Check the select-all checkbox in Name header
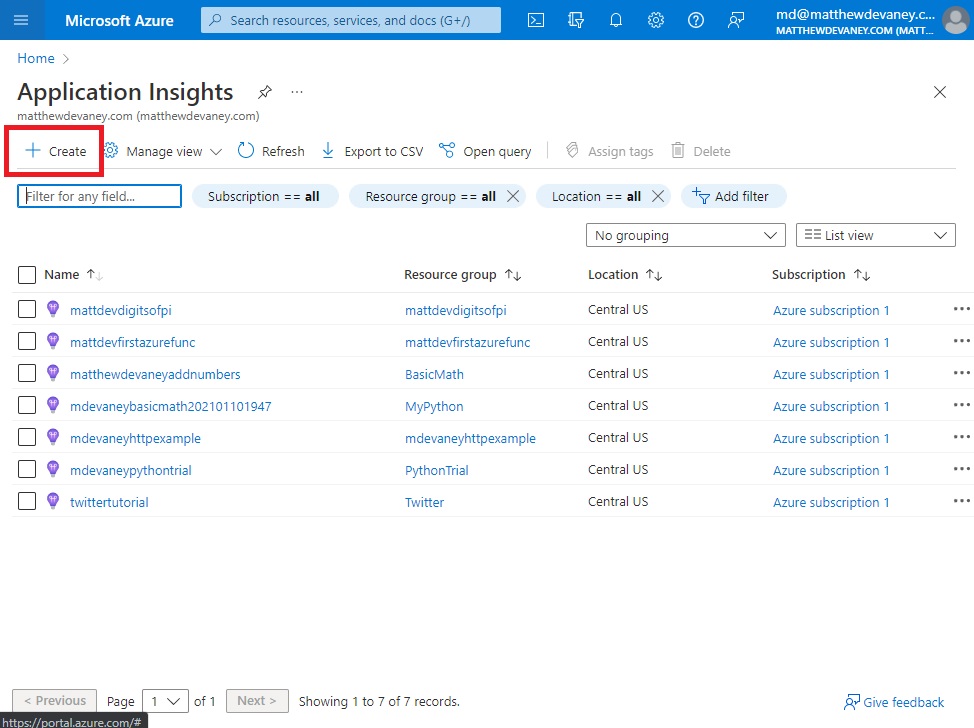The width and height of the screenshot is (974, 728). (26, 274)
